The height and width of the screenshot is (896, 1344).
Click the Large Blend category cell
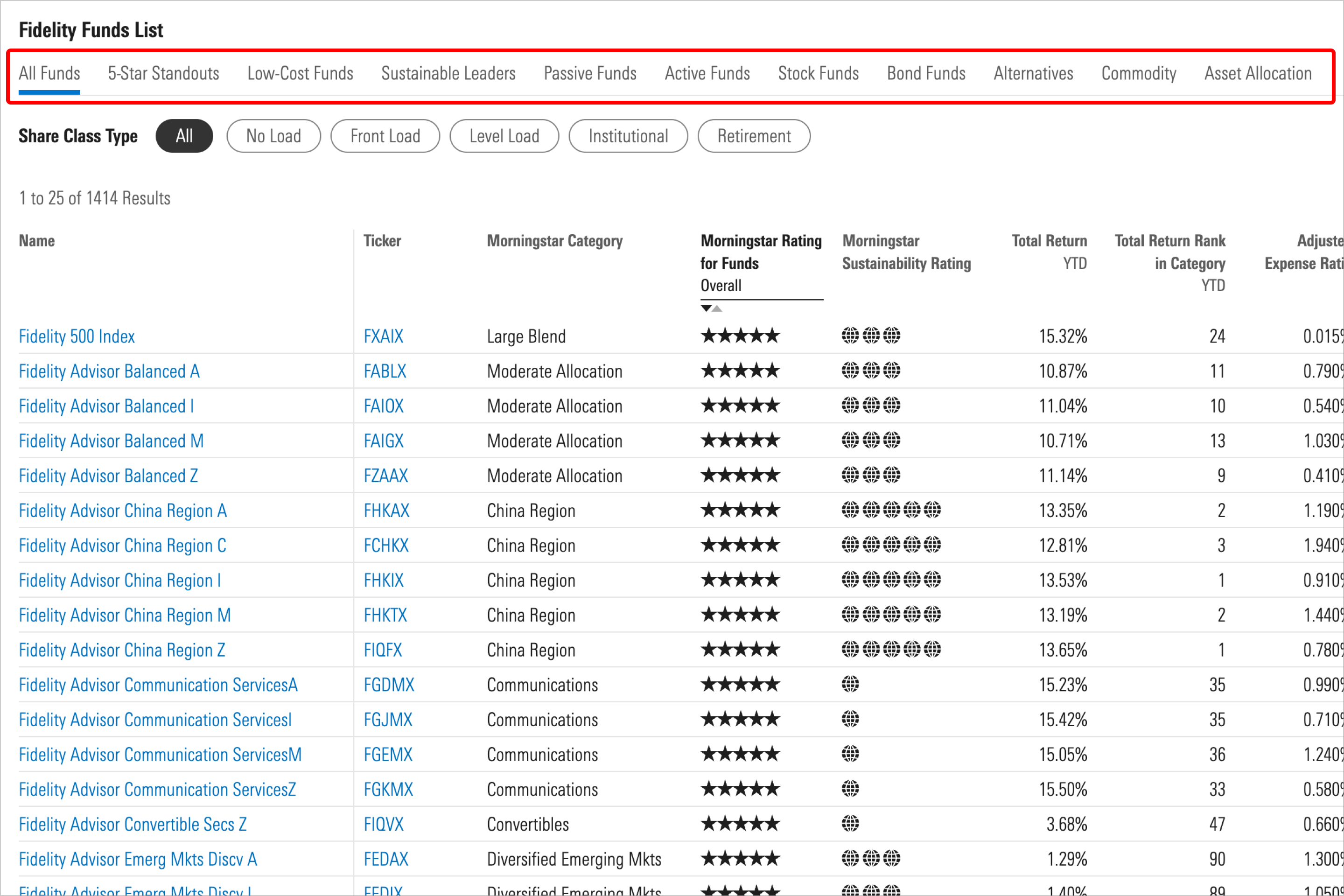click(526, 336)
